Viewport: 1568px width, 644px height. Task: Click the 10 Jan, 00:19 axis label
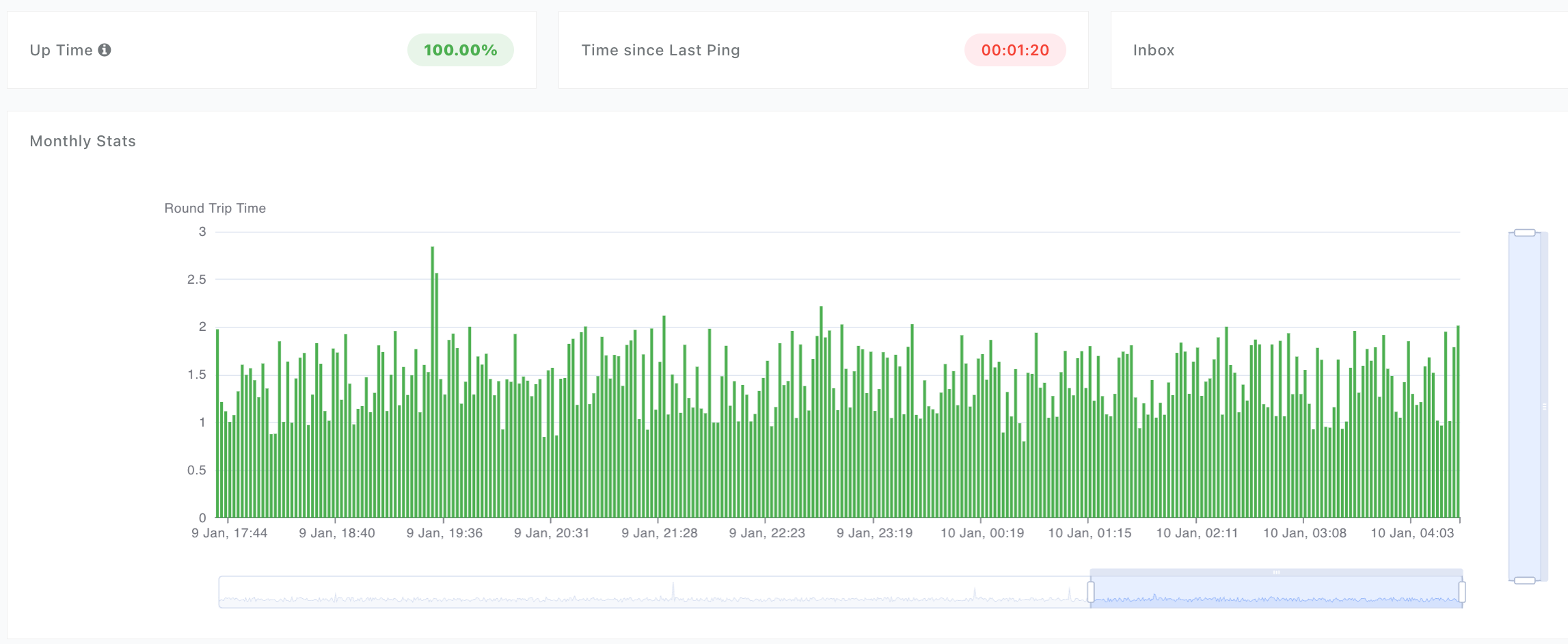[x=984, y=533]
